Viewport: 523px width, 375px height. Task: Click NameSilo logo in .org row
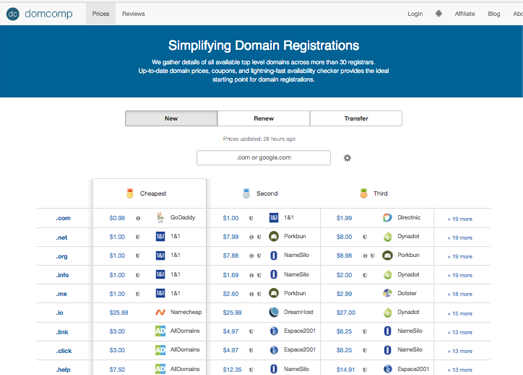tap(274, 255)
